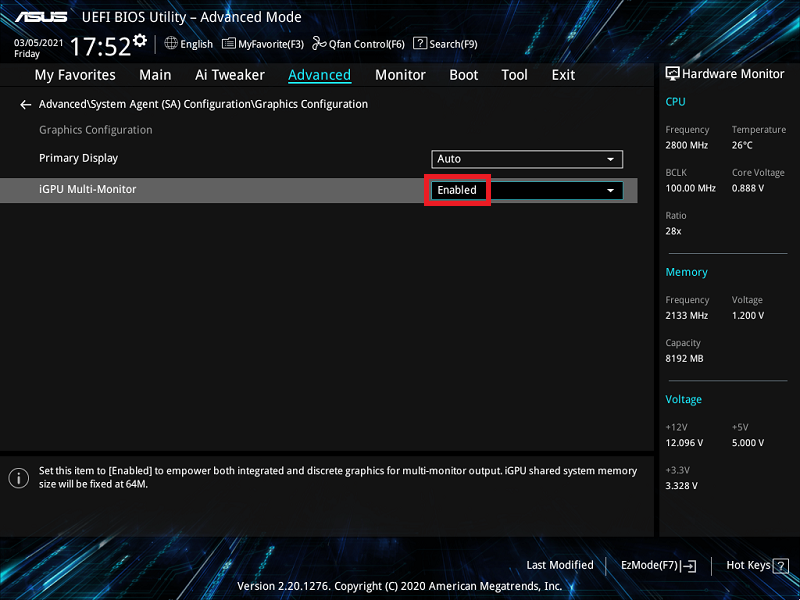The height and width of the screenshot is (600, 800).
Task: Click the globe language icon
Action: point(171,43)
